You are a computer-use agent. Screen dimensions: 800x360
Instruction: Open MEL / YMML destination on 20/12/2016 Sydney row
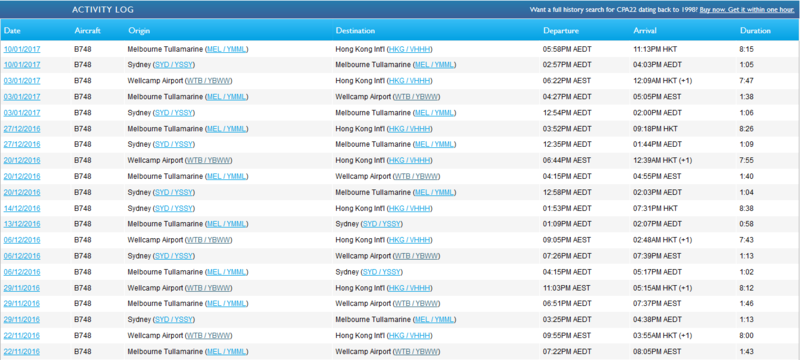point(434,192)
